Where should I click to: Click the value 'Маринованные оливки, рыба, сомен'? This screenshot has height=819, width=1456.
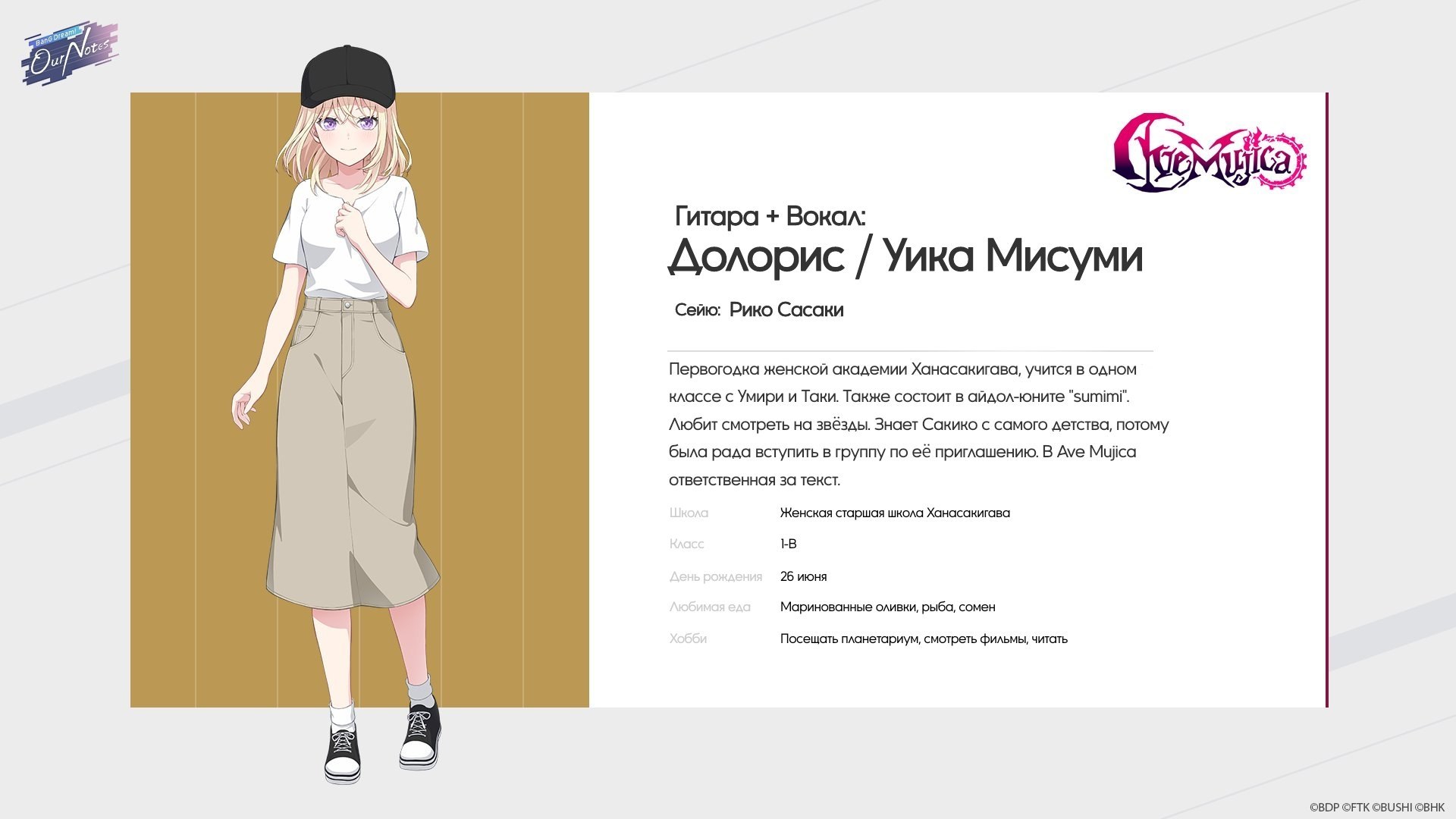coord(887,607)
